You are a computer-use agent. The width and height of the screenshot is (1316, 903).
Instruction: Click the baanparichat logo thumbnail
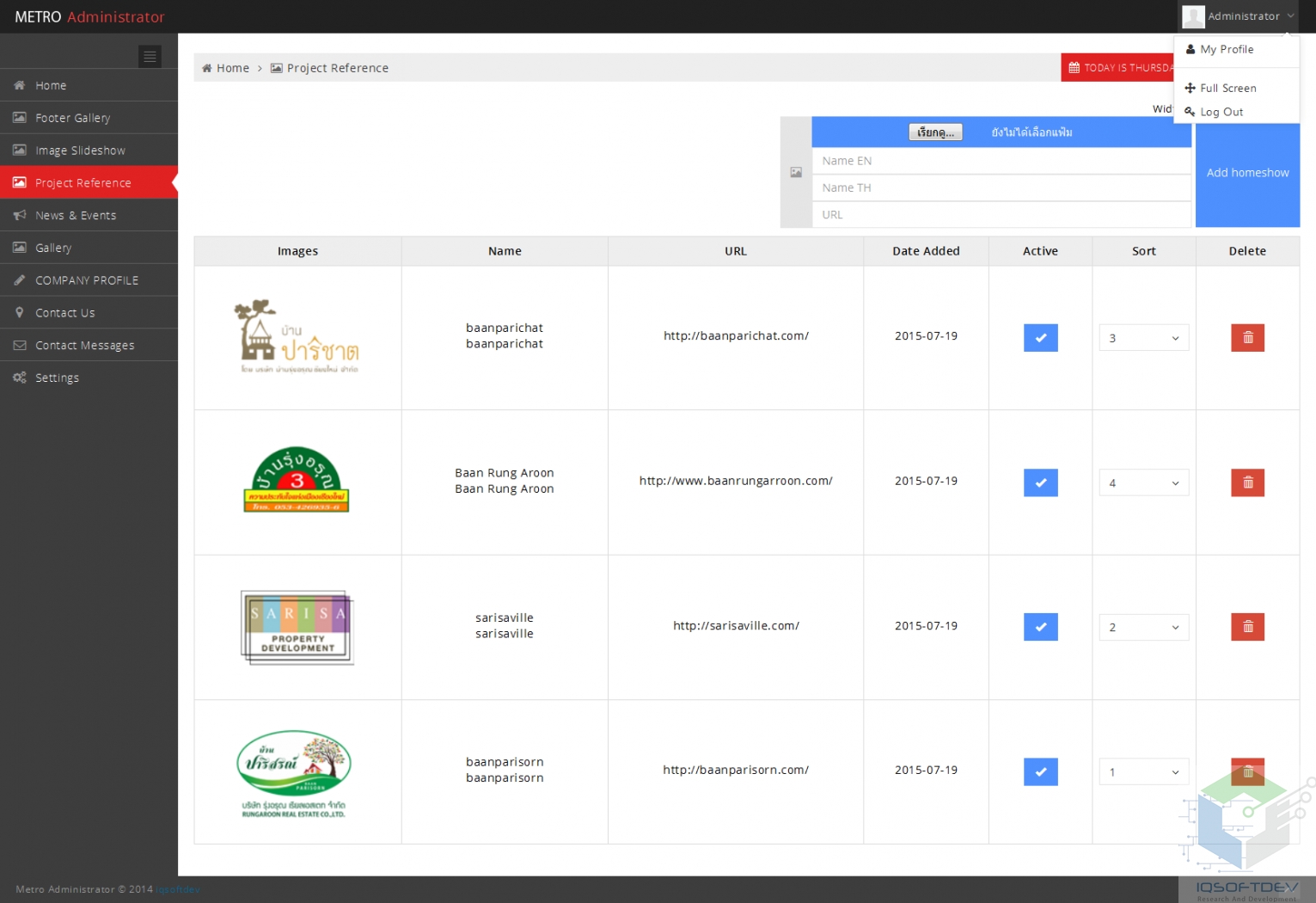click(297, 337)
